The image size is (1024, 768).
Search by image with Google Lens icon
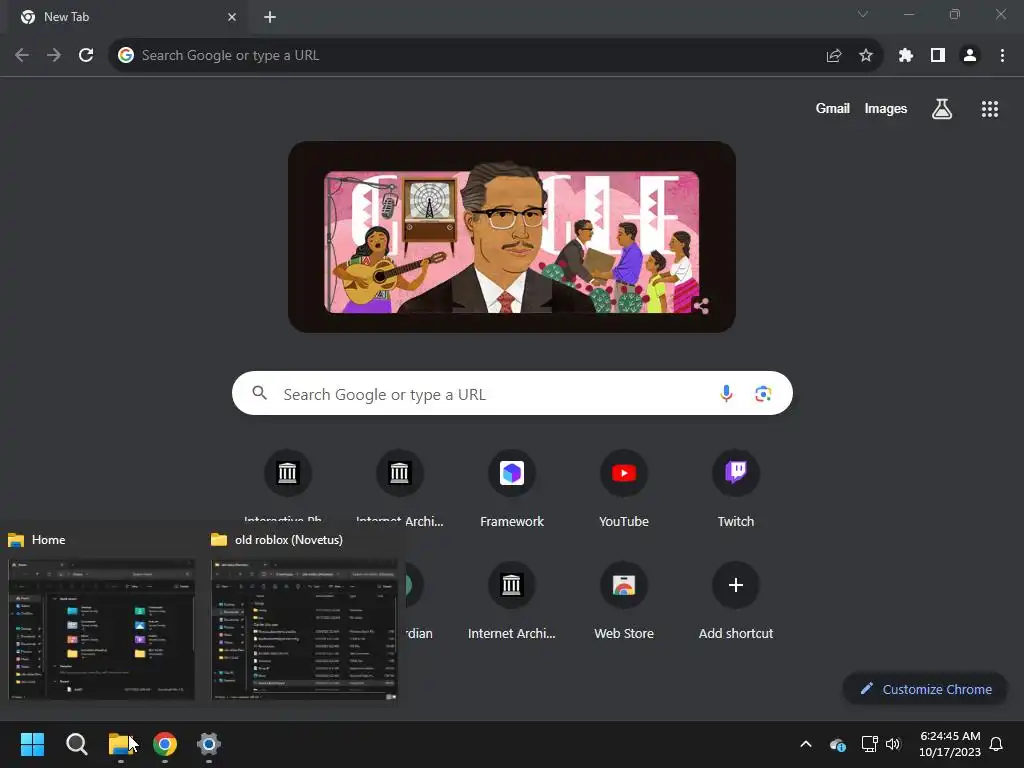(763, 394)
